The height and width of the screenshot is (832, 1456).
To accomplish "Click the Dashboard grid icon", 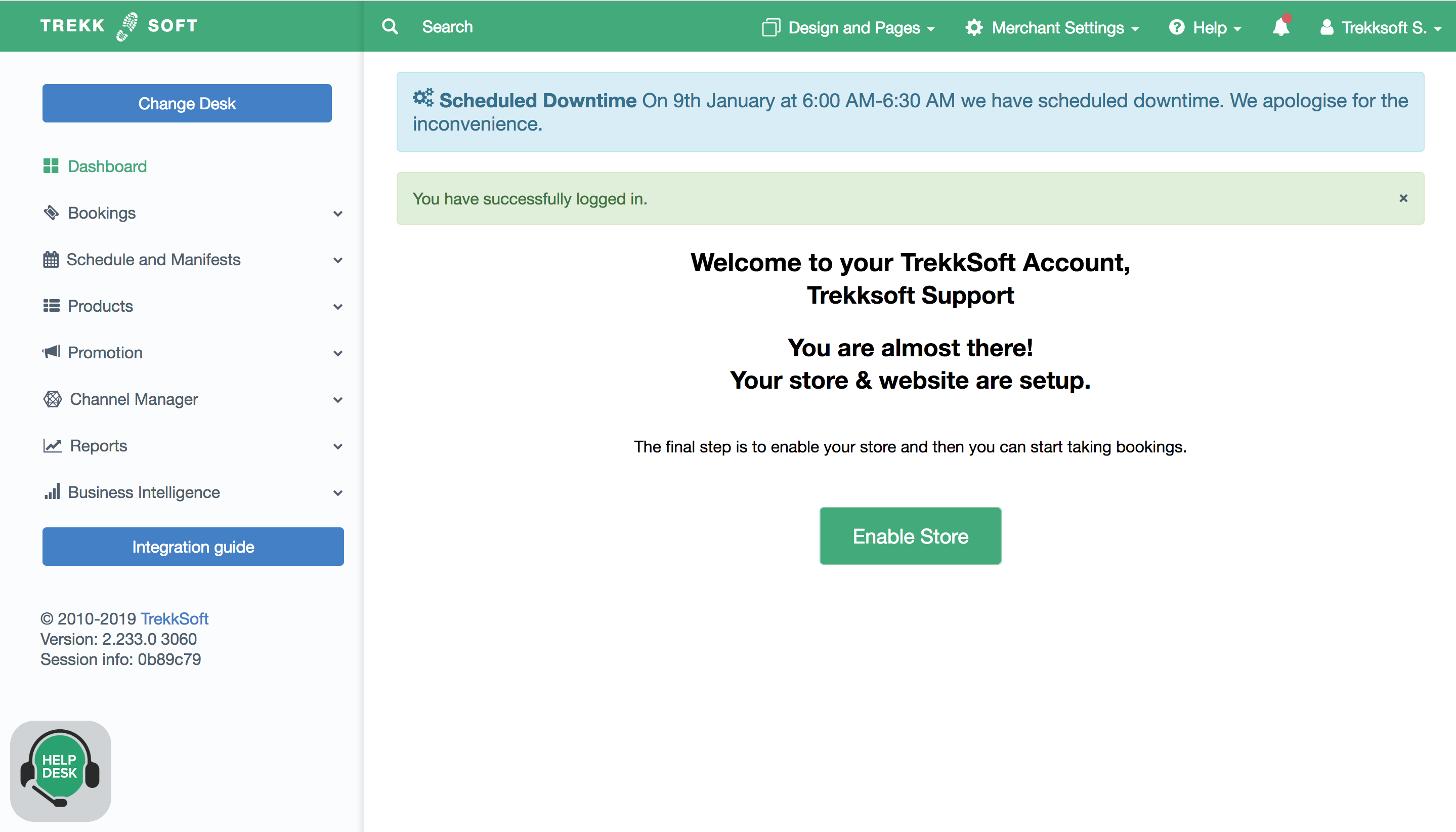I will [x=51, y=167].
